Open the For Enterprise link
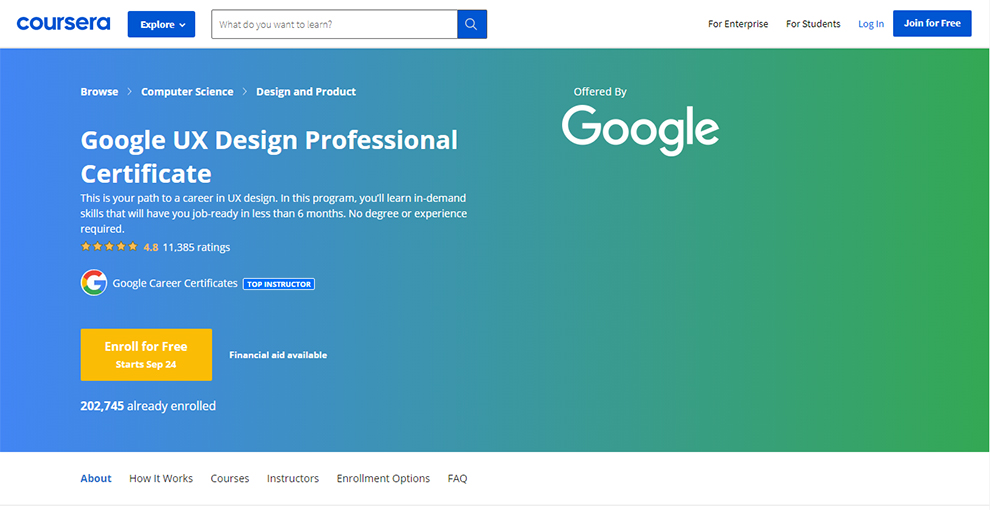The height and width of the screenshot is (510, 990). tap(738, 24)
